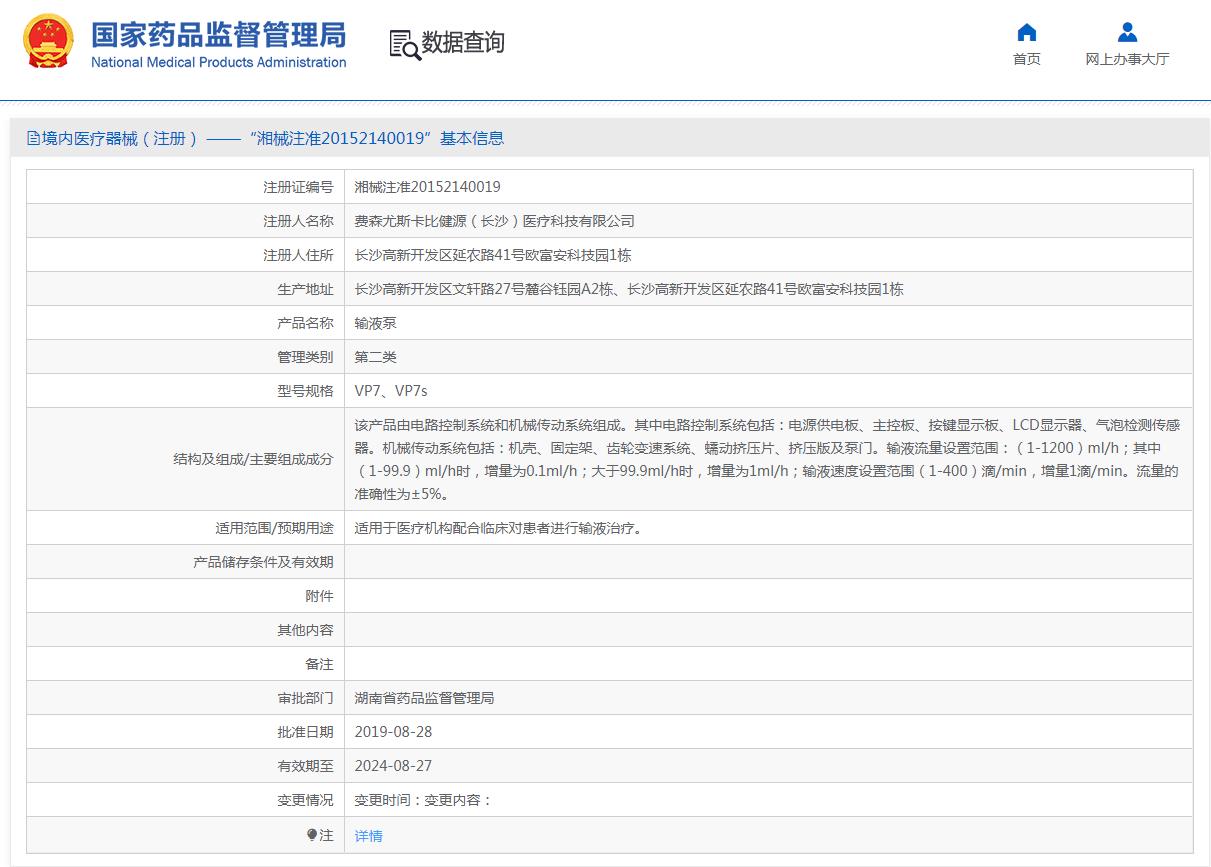The width and height of the screenshot is (1211, 867).
Task: Click the 管理类别 label
Action: coord(305,357)
